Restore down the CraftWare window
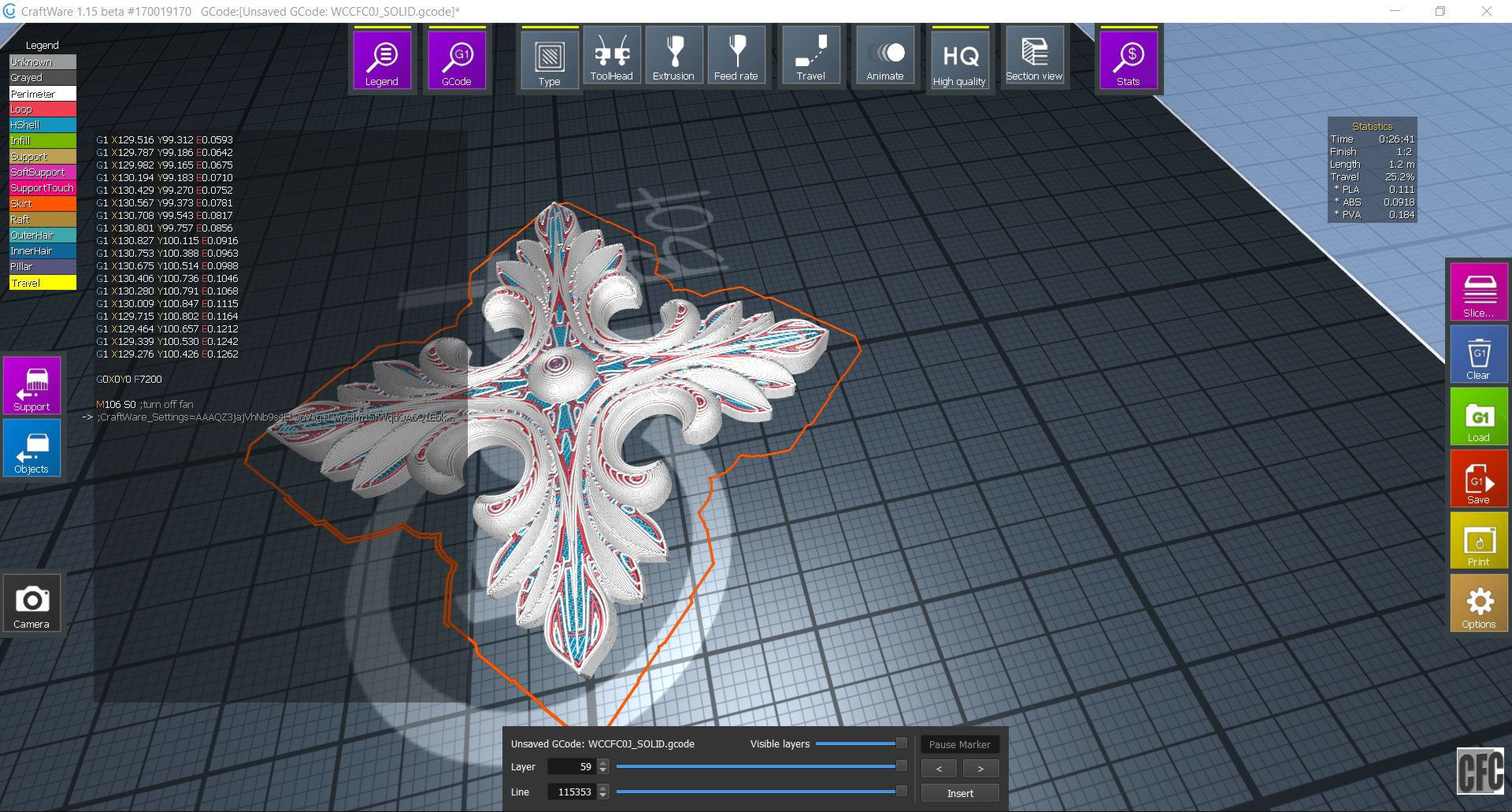The width and height of the screenshot is (1512, 812). 1440,11
